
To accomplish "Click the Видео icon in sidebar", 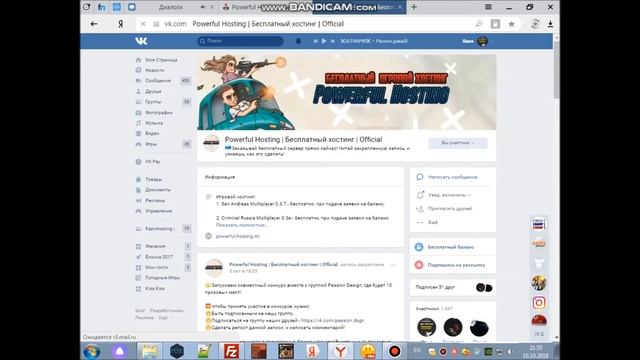I will click(x=138, y=133).
